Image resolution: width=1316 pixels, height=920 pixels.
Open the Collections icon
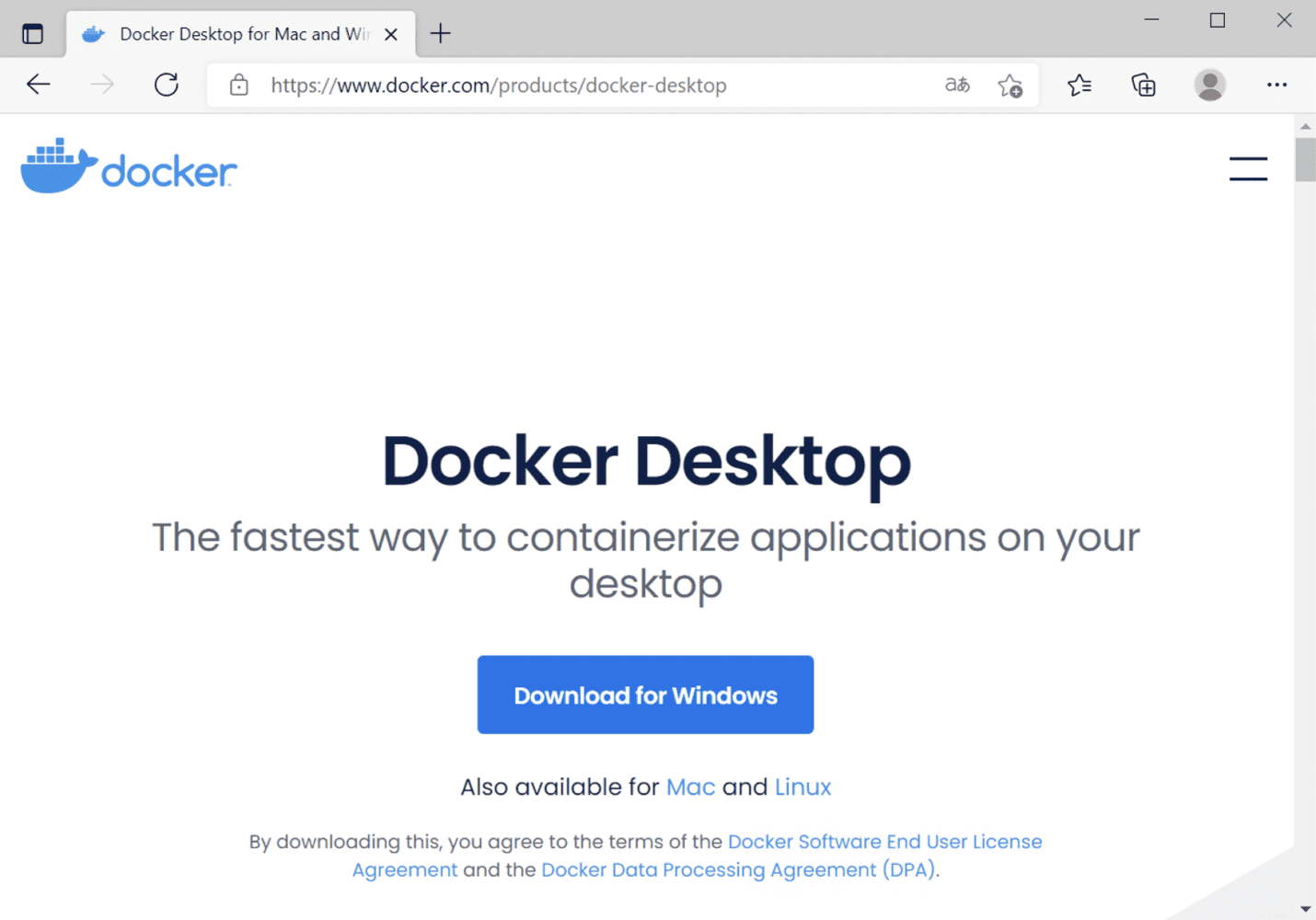pyautogui.click(x=1143, y=86)
